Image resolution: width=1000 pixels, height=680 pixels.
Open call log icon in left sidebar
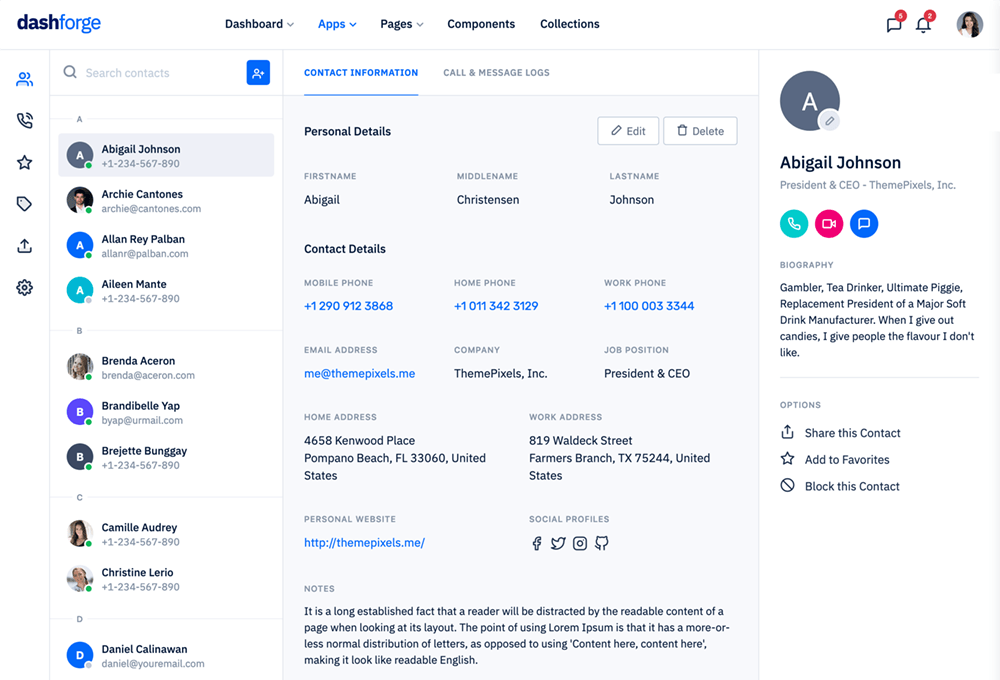tap(25, 121)
